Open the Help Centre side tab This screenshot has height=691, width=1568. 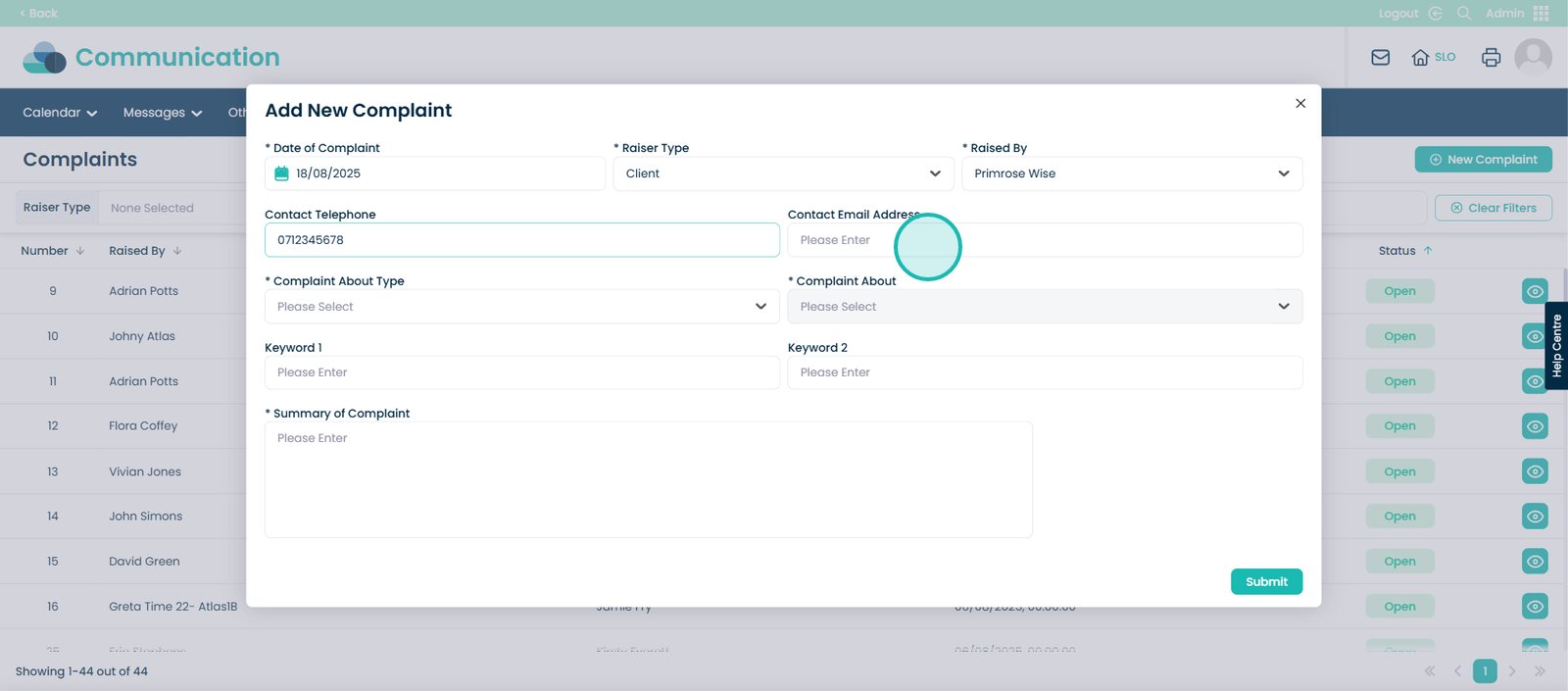click(1556, 346)
